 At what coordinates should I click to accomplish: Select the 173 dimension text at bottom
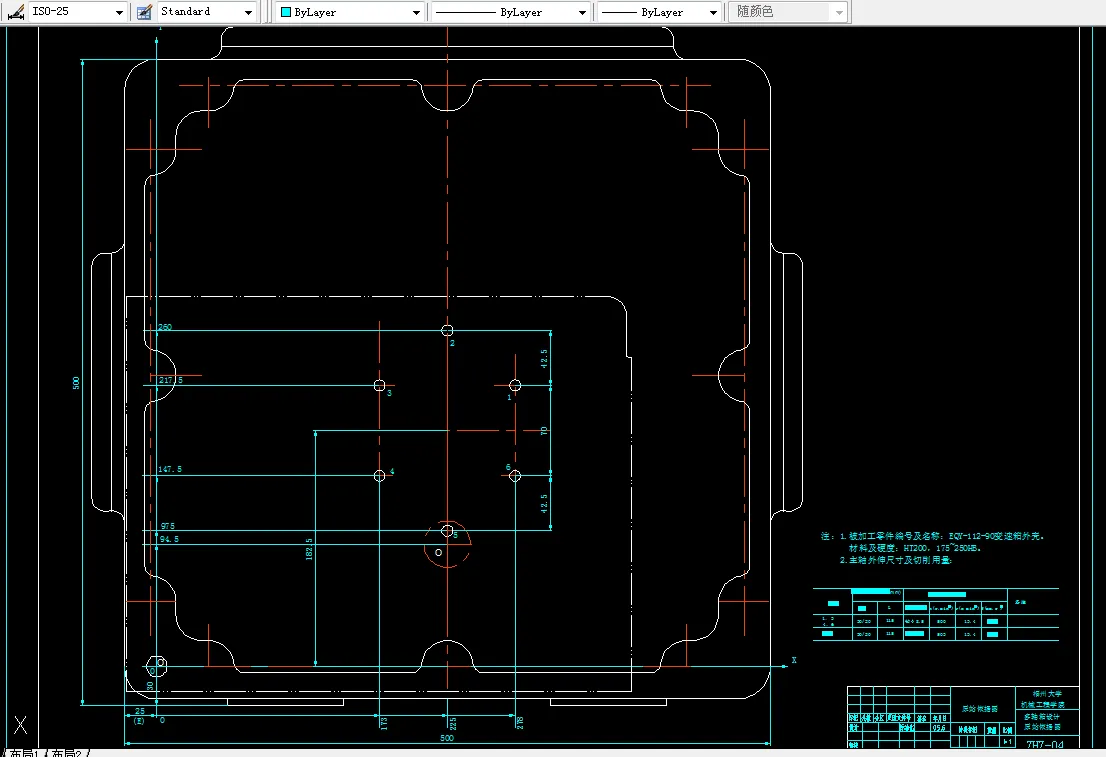[384, 722]
